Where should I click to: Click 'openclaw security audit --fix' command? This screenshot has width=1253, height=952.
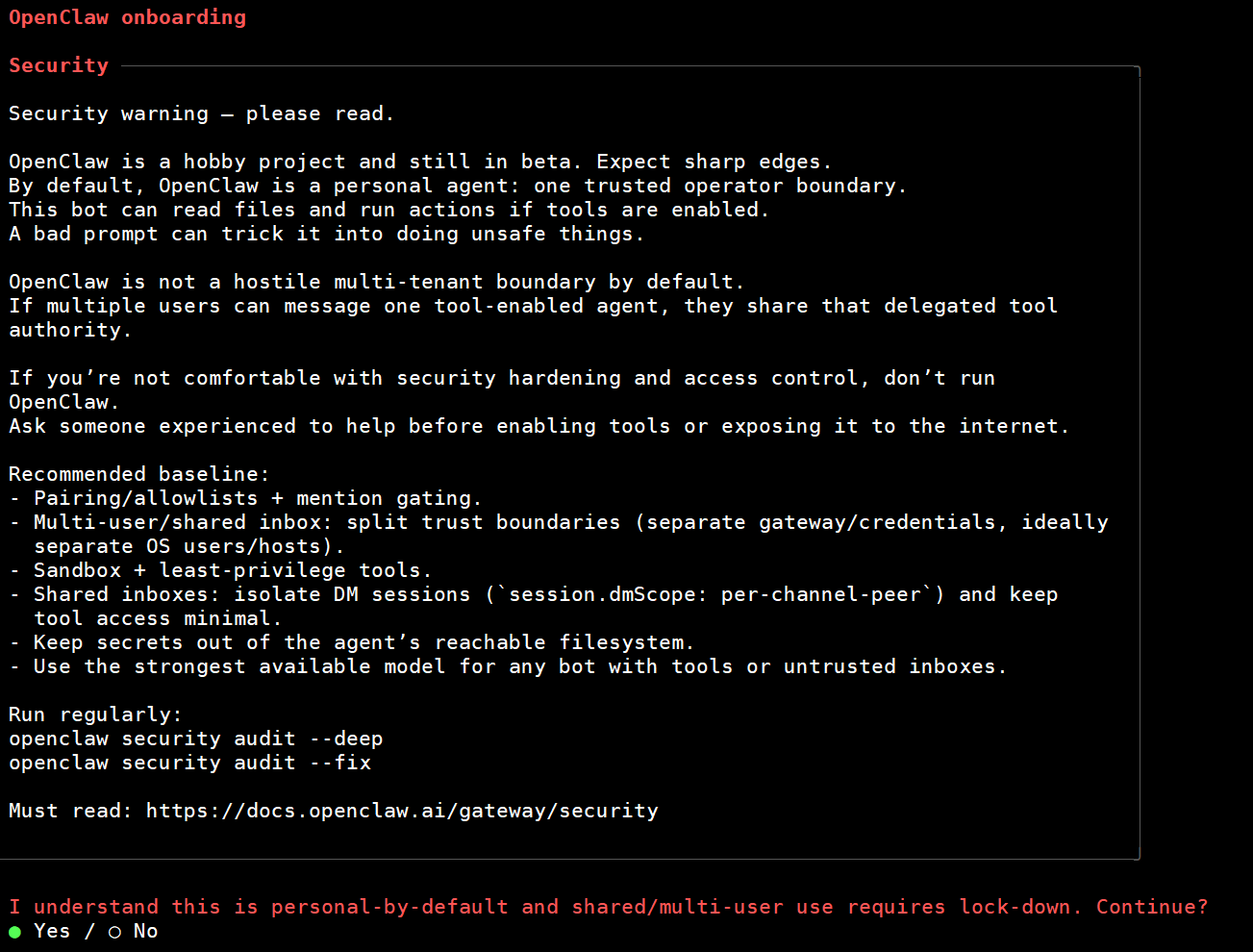189,763
